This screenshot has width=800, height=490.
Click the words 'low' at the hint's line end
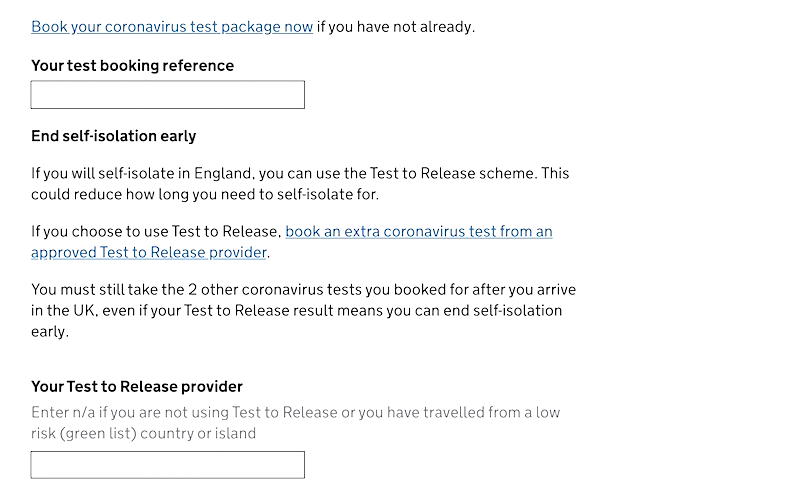pos(548,412)
